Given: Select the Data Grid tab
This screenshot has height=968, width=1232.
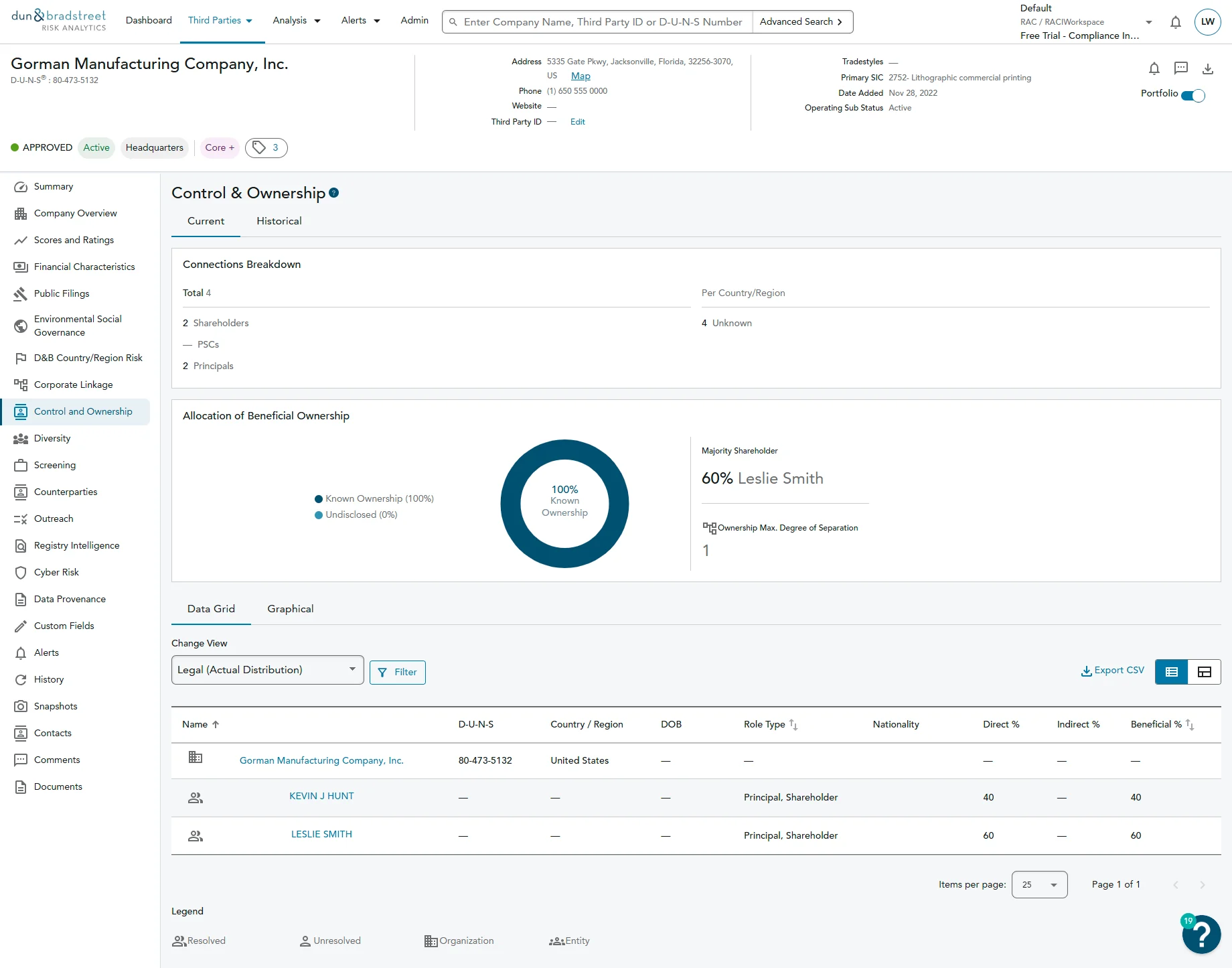Looking at the screenshot, I should click(211, 609).
